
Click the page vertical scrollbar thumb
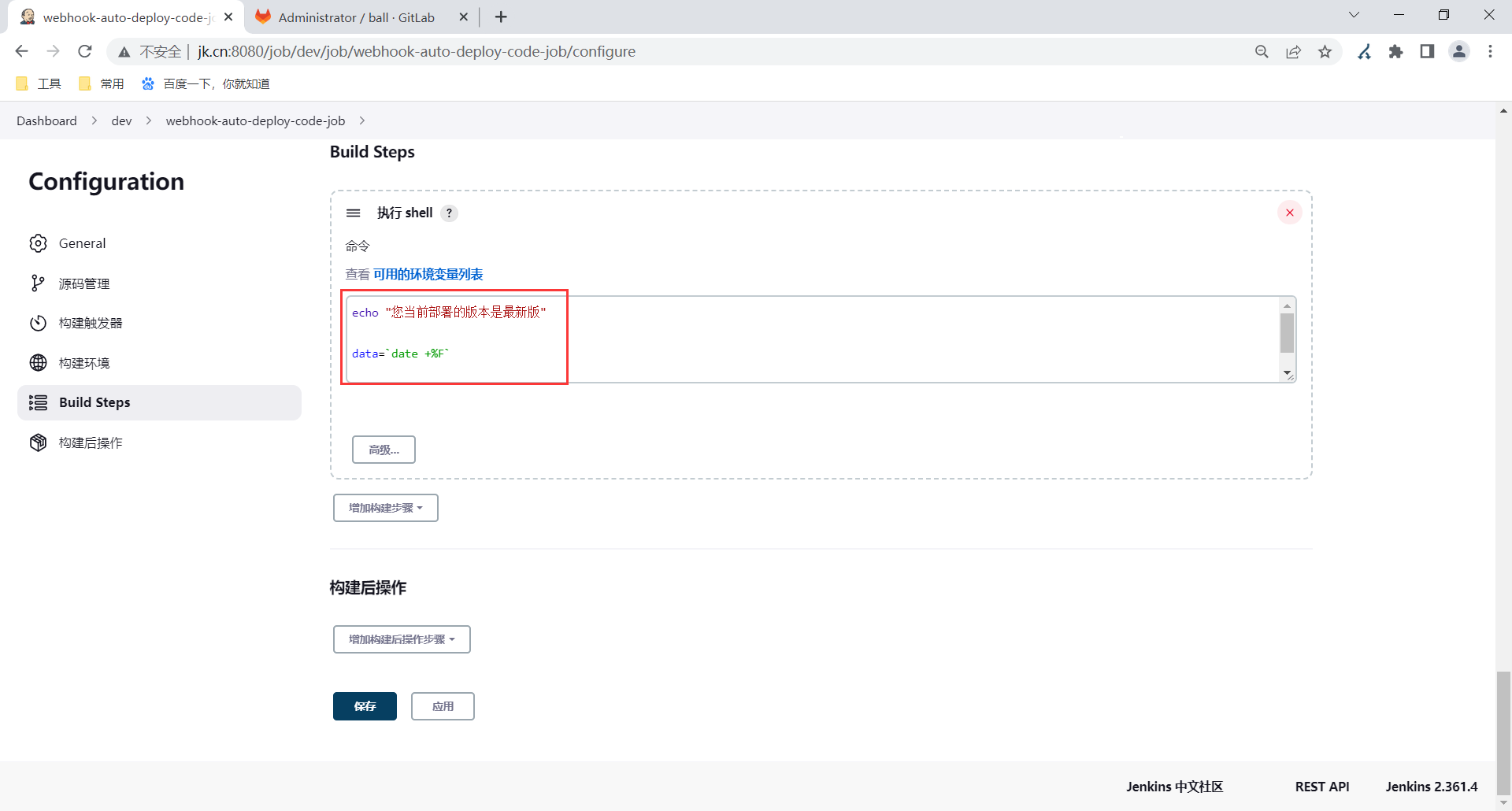tap(1504, 734)
